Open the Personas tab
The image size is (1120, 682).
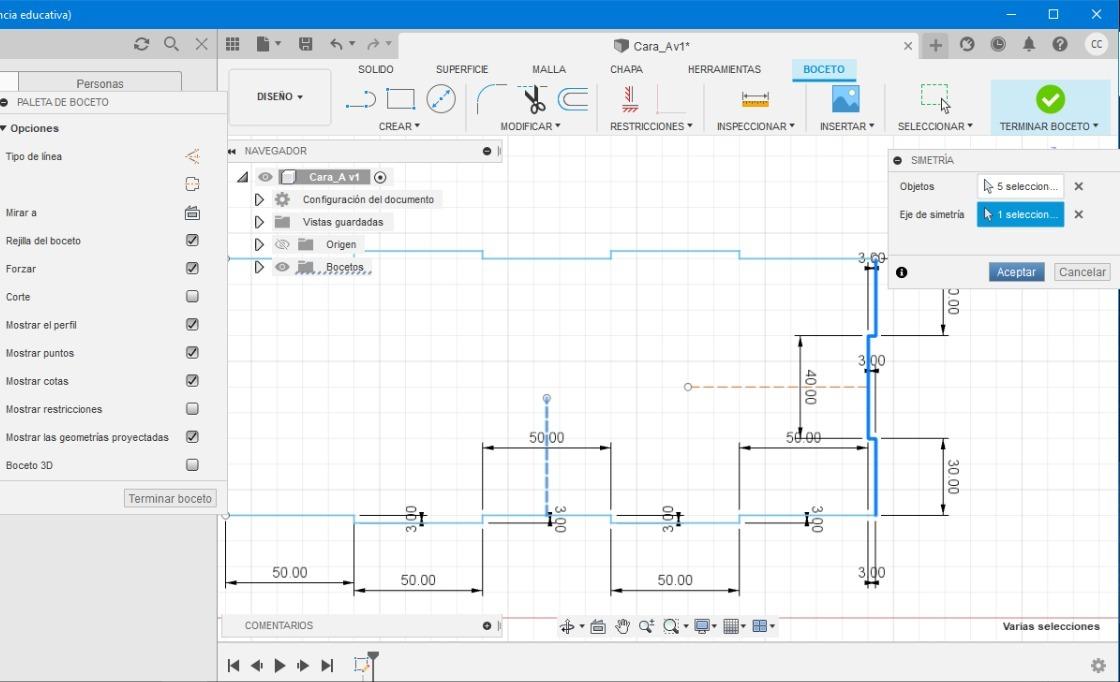coord(100,83)
